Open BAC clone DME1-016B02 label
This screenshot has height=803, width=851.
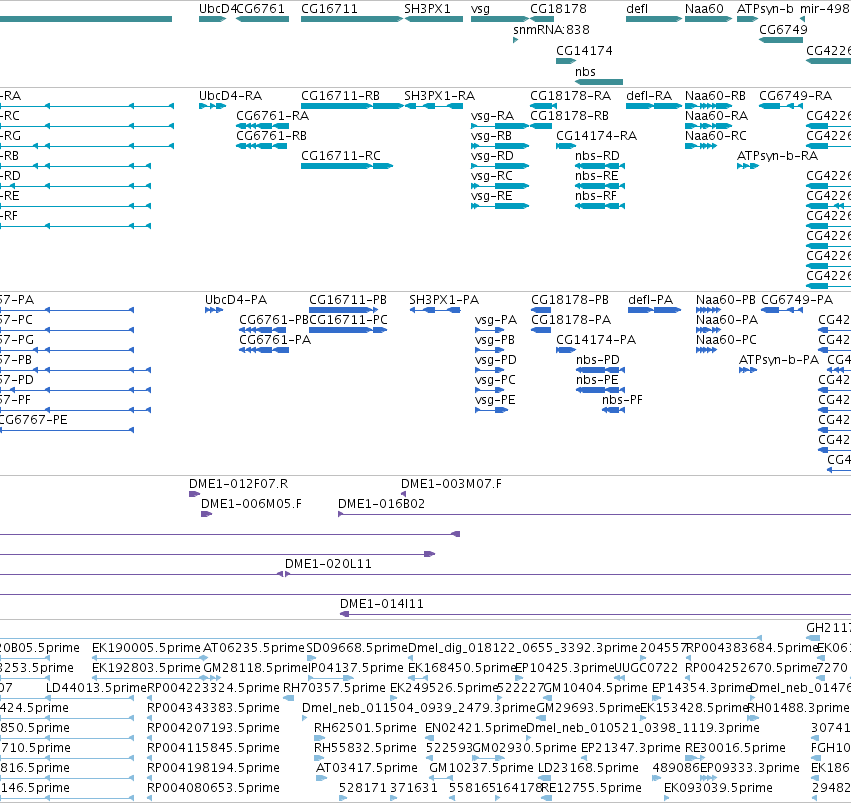point(382,504)
